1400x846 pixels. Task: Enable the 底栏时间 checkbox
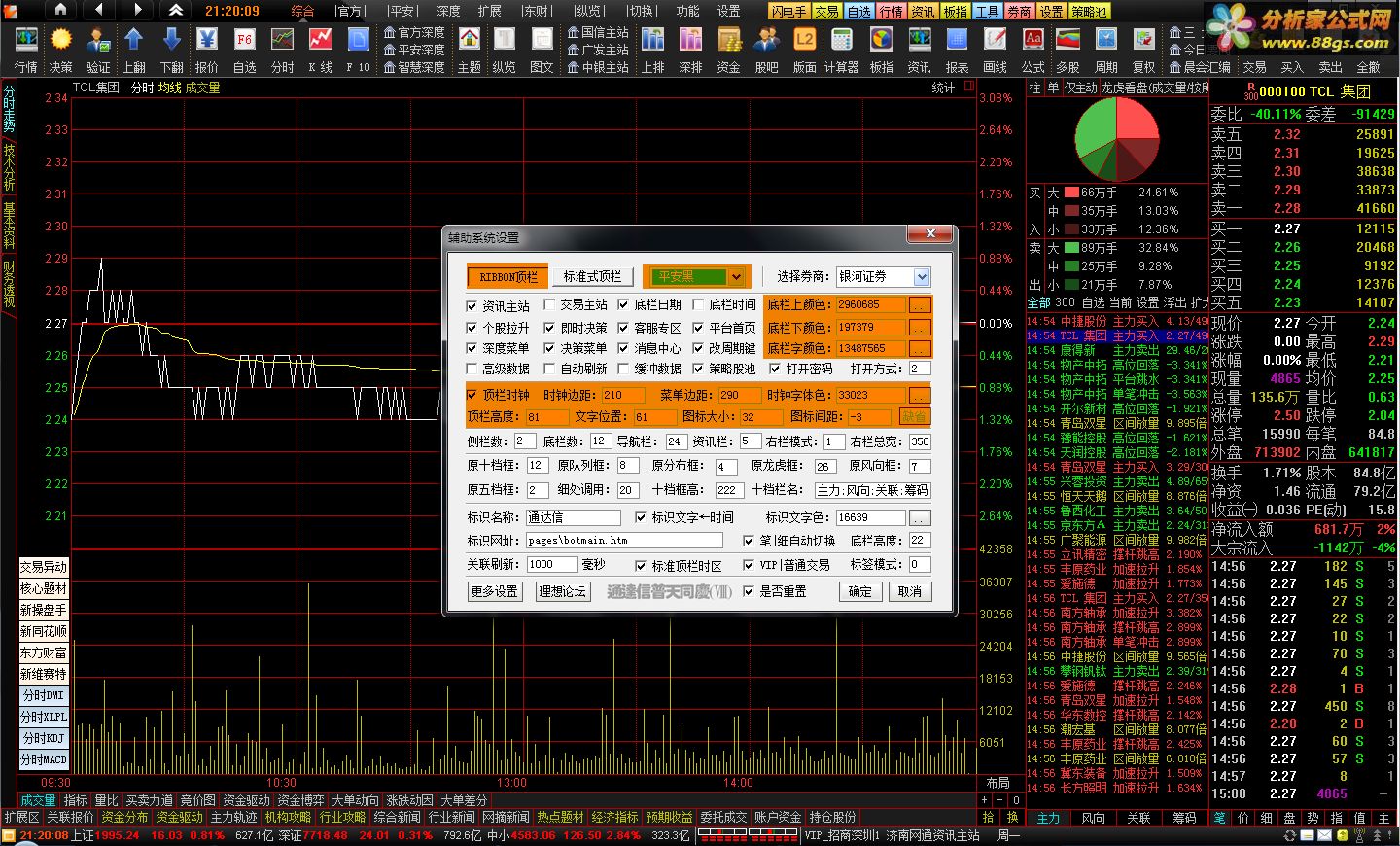pos(698,305)
